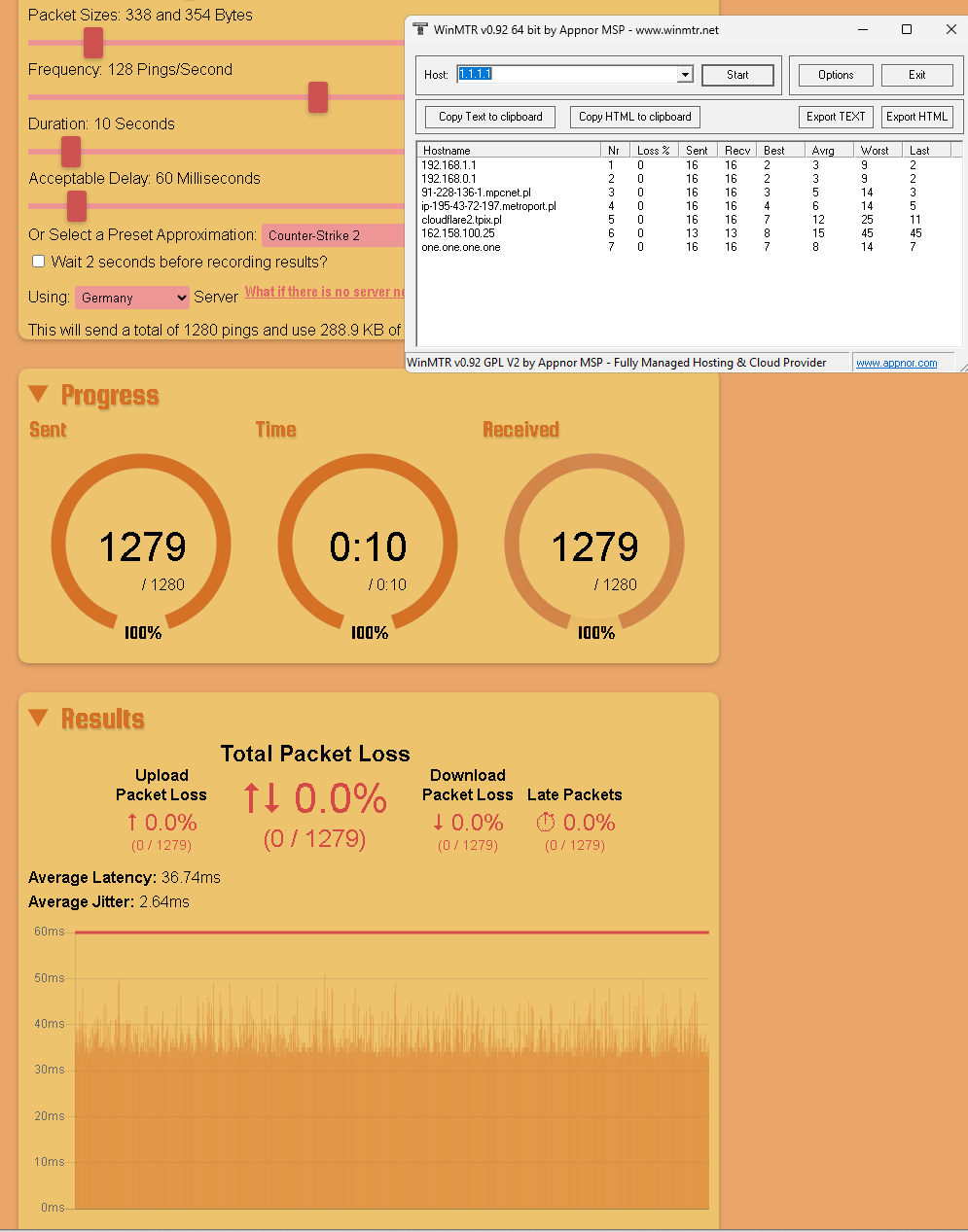Copy HTML to clipboard
This screenshot has height=1232, width=968.
coord(634,117)
